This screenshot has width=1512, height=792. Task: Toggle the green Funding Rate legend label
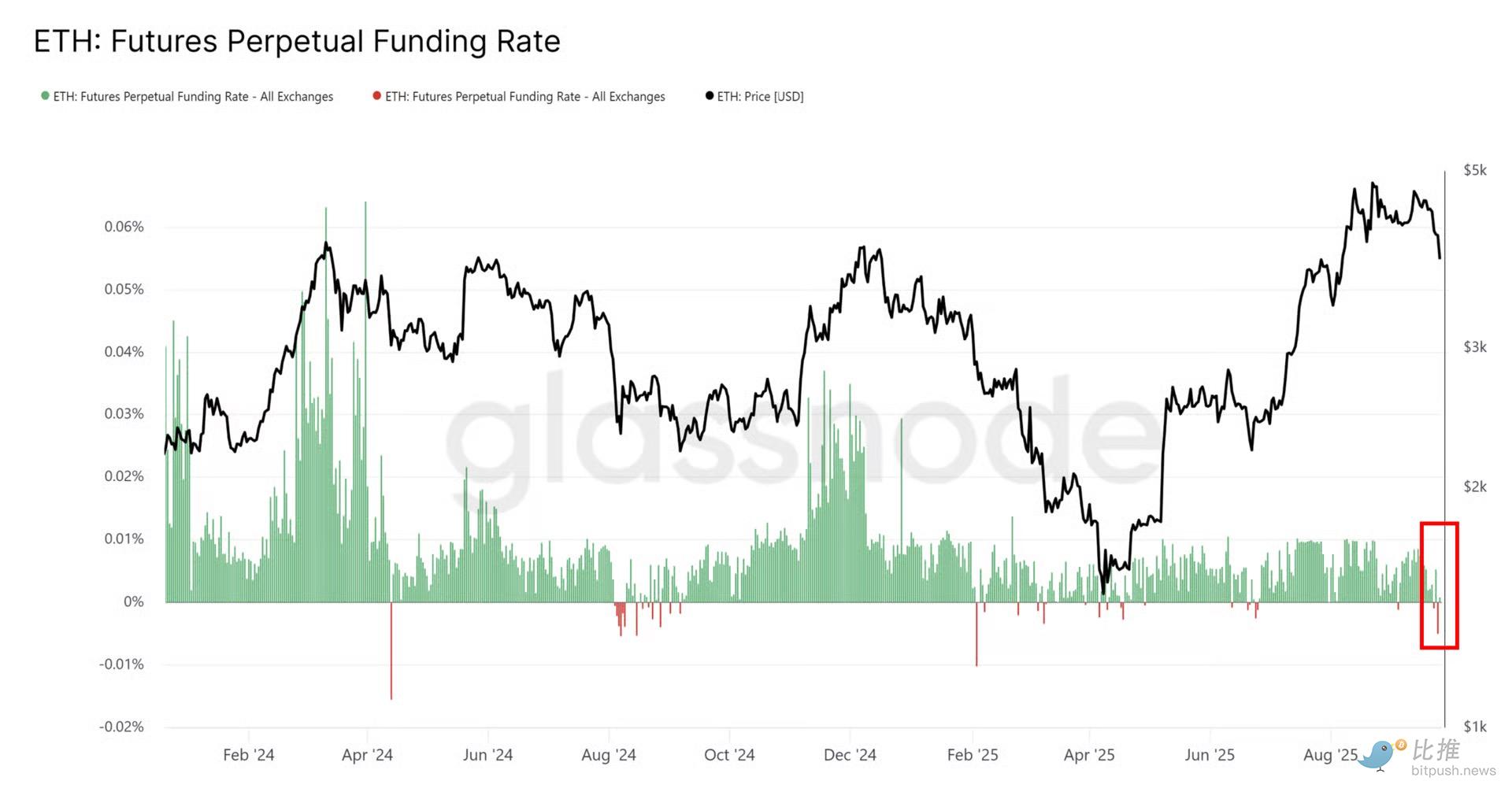coord(193,97)
